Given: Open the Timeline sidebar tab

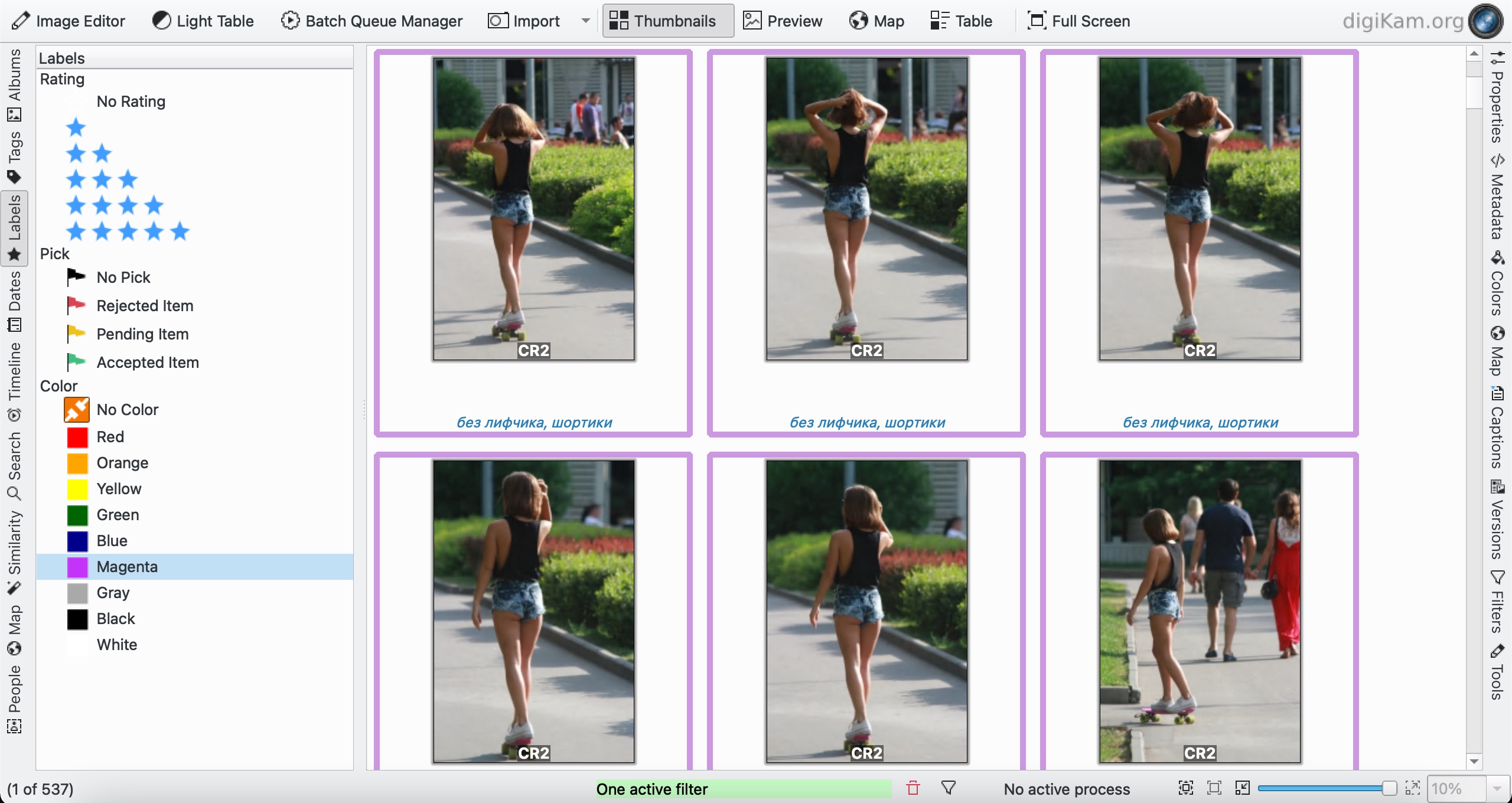Looking at the screenshot, I should (x=14, y=381).
